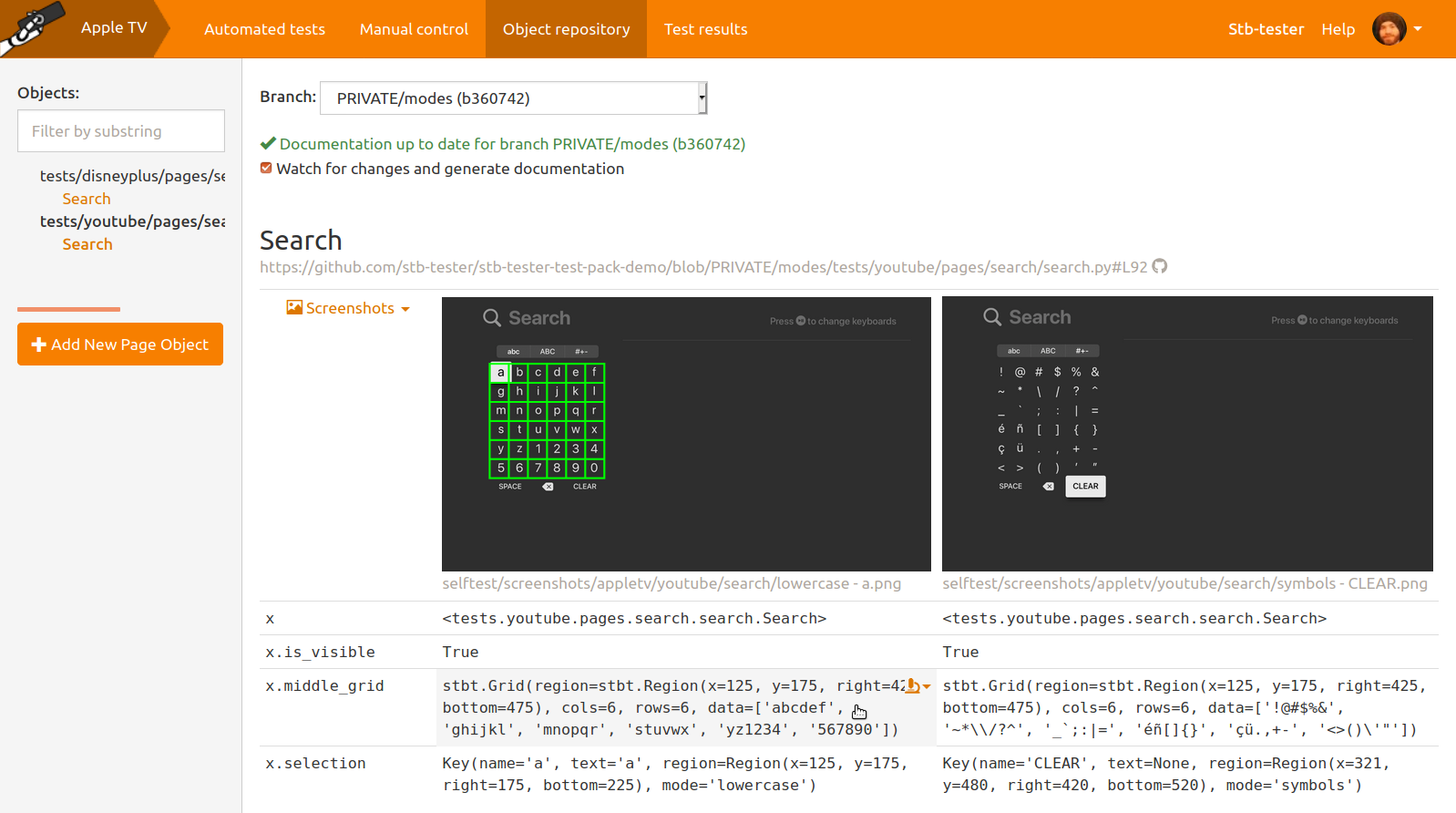
Task: Focus the Filter by substring field
Action: coord(121,131)
